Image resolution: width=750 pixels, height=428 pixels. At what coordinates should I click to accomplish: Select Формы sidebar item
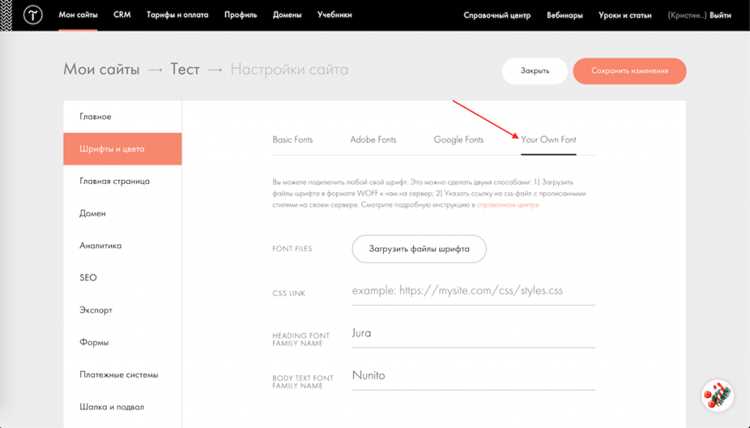122,342
